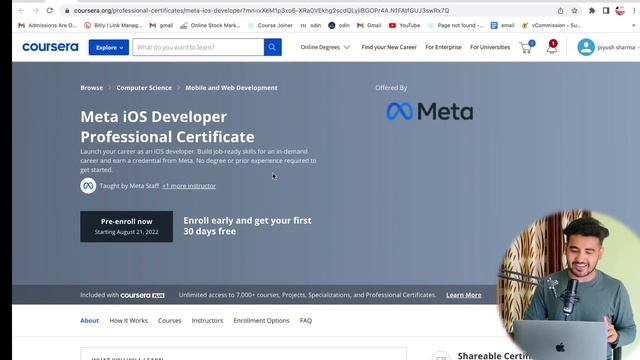Open For Universities link
Viewport: 640px width, 360px height.
(490, 47)
